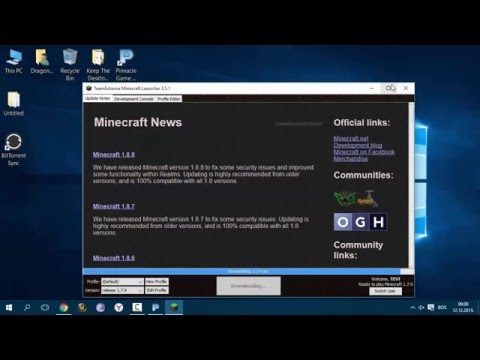Screen dimensions: 480x360
Task: Close the Minecraft launcher window
Action: [x=406, y=88]
